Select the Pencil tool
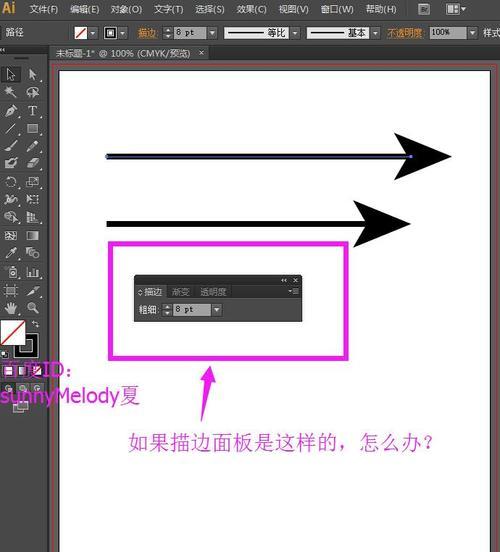 pyautogui.click(x=32, y=146)
